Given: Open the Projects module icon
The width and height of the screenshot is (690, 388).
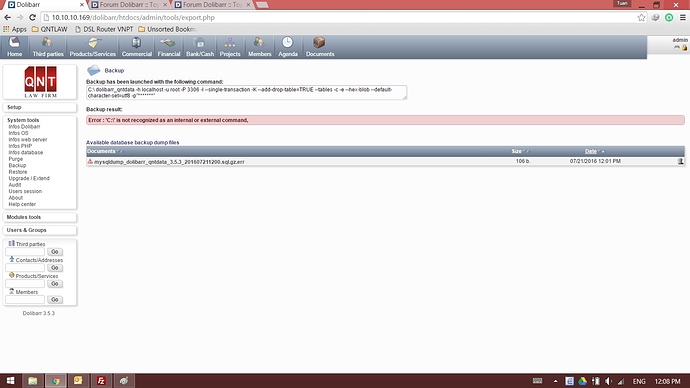Looking at the screenshot, I should [x=230, y=43].
